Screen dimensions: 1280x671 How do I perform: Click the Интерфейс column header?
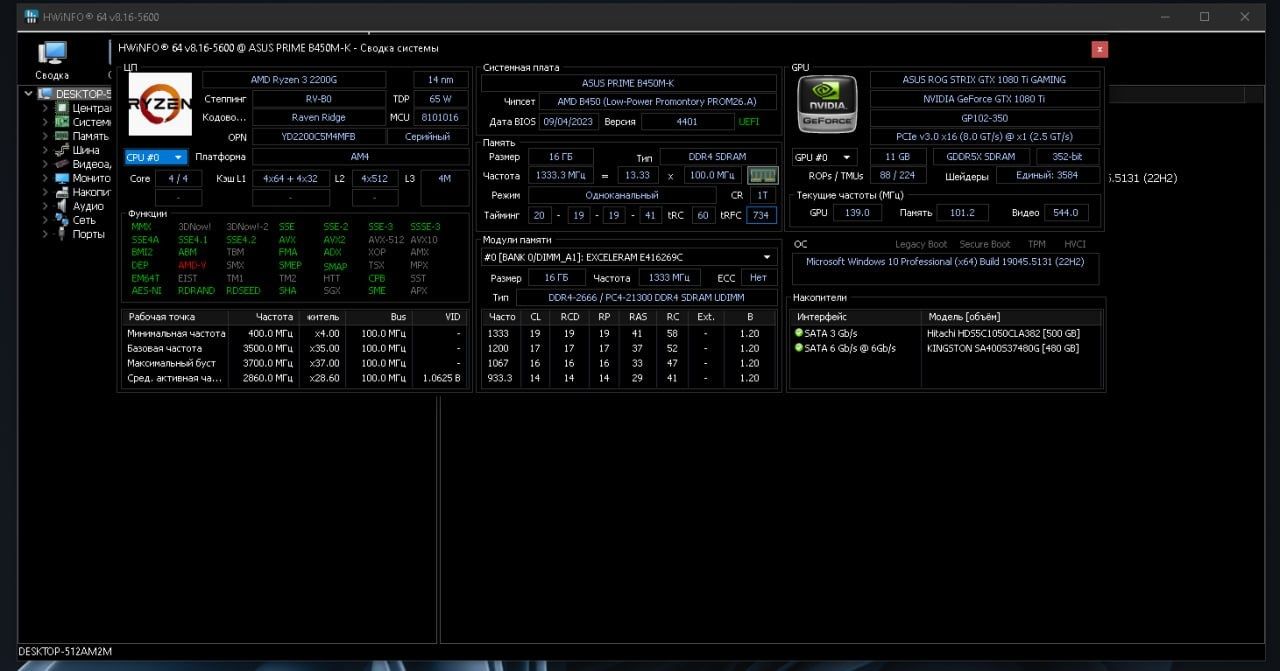tap(856, 316)
